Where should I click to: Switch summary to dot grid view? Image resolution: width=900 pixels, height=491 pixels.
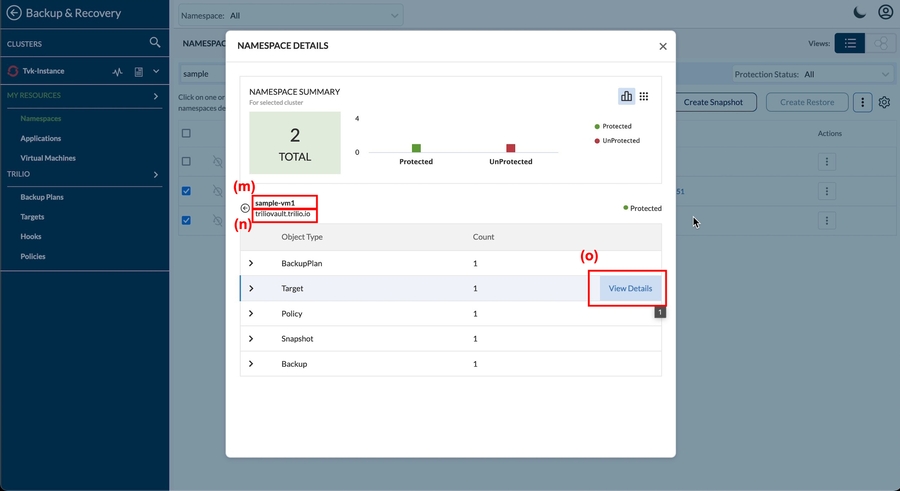644,96
